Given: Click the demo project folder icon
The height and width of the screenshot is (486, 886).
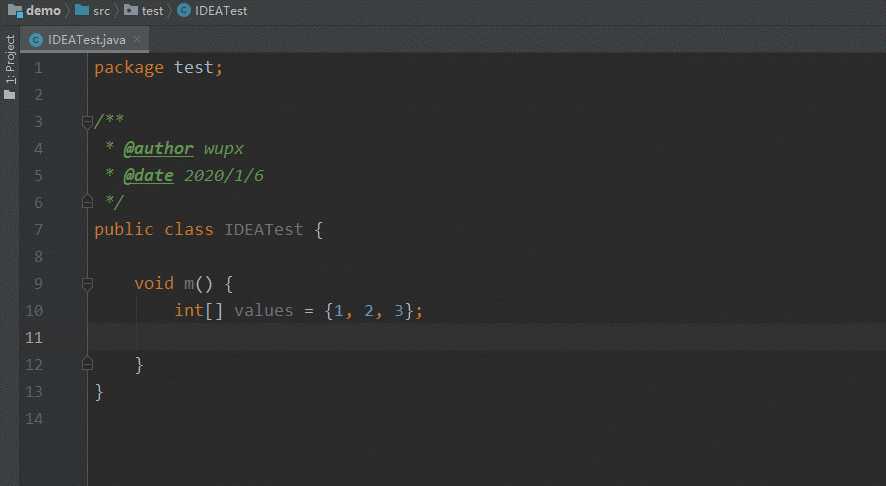Looking at the screenshot, I should tap(15, 11).
